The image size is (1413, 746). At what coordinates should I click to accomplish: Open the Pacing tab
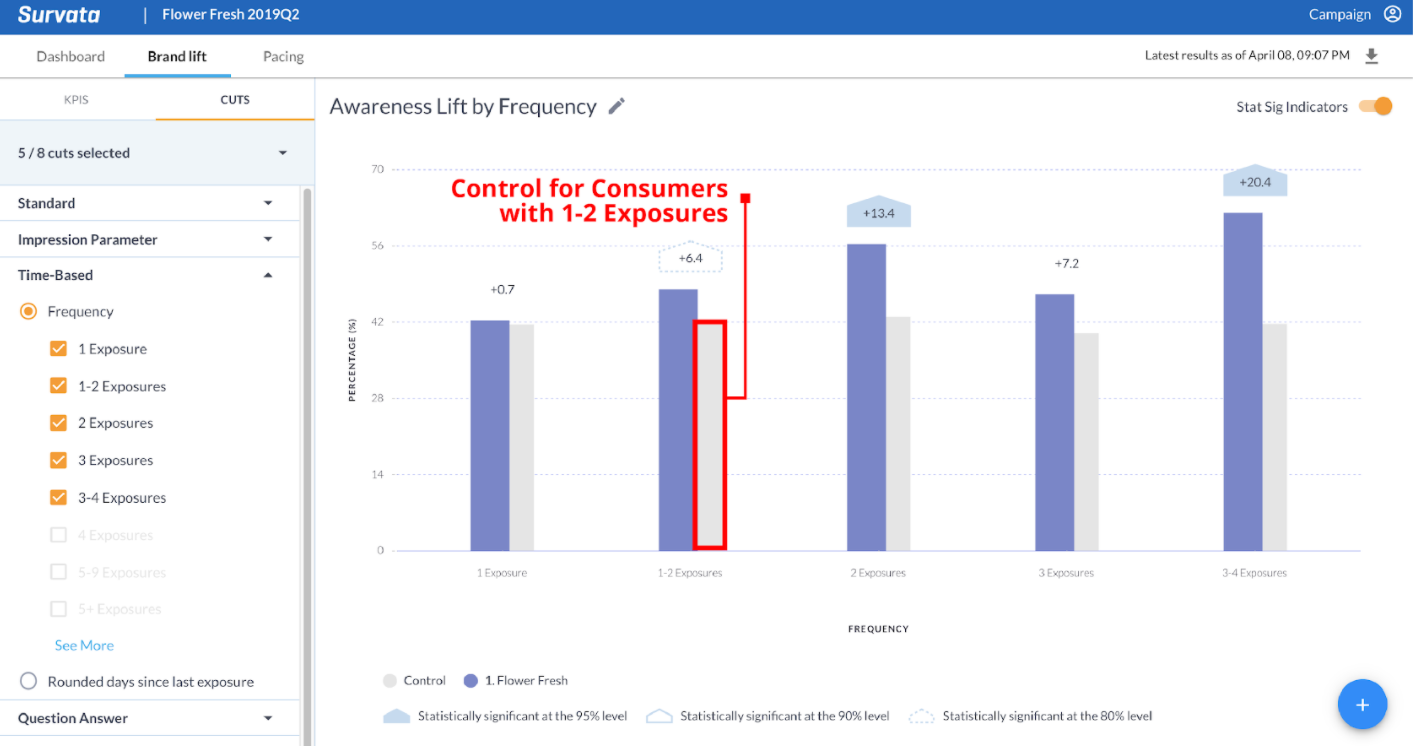point(283,56)
